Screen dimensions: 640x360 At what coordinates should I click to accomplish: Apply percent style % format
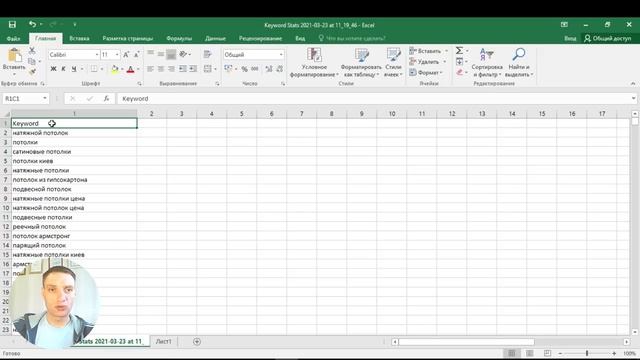(x=244, y=69)
